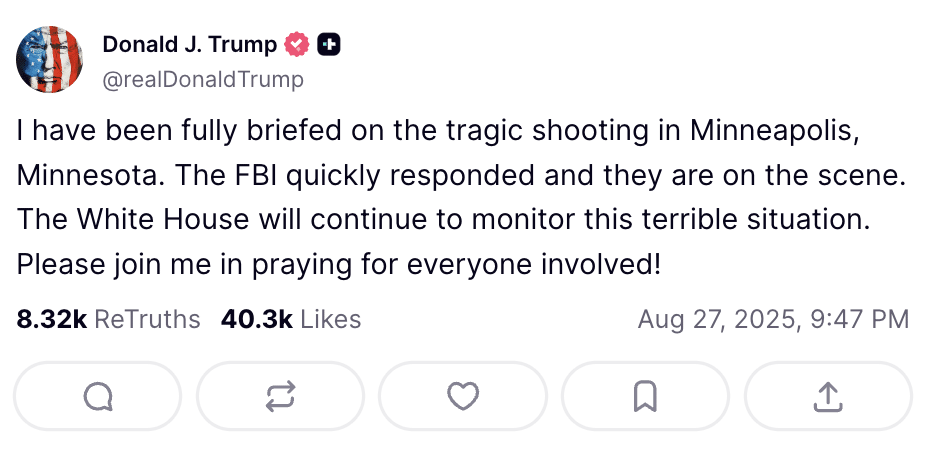
Task: Click the word "Minneapolis" in the post
Action: point(775,132)
